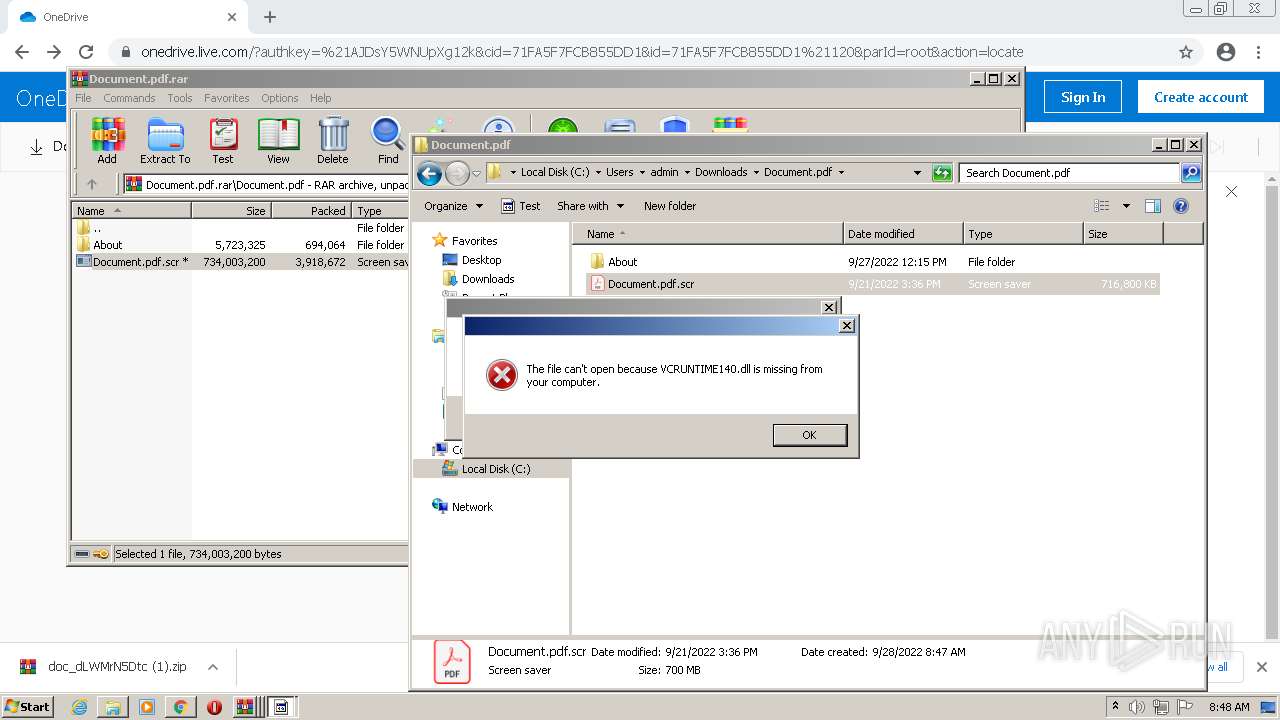Open WinRAR's Help menu
The height and width of the screenshot is (720, 1280).
pos(320,98)
